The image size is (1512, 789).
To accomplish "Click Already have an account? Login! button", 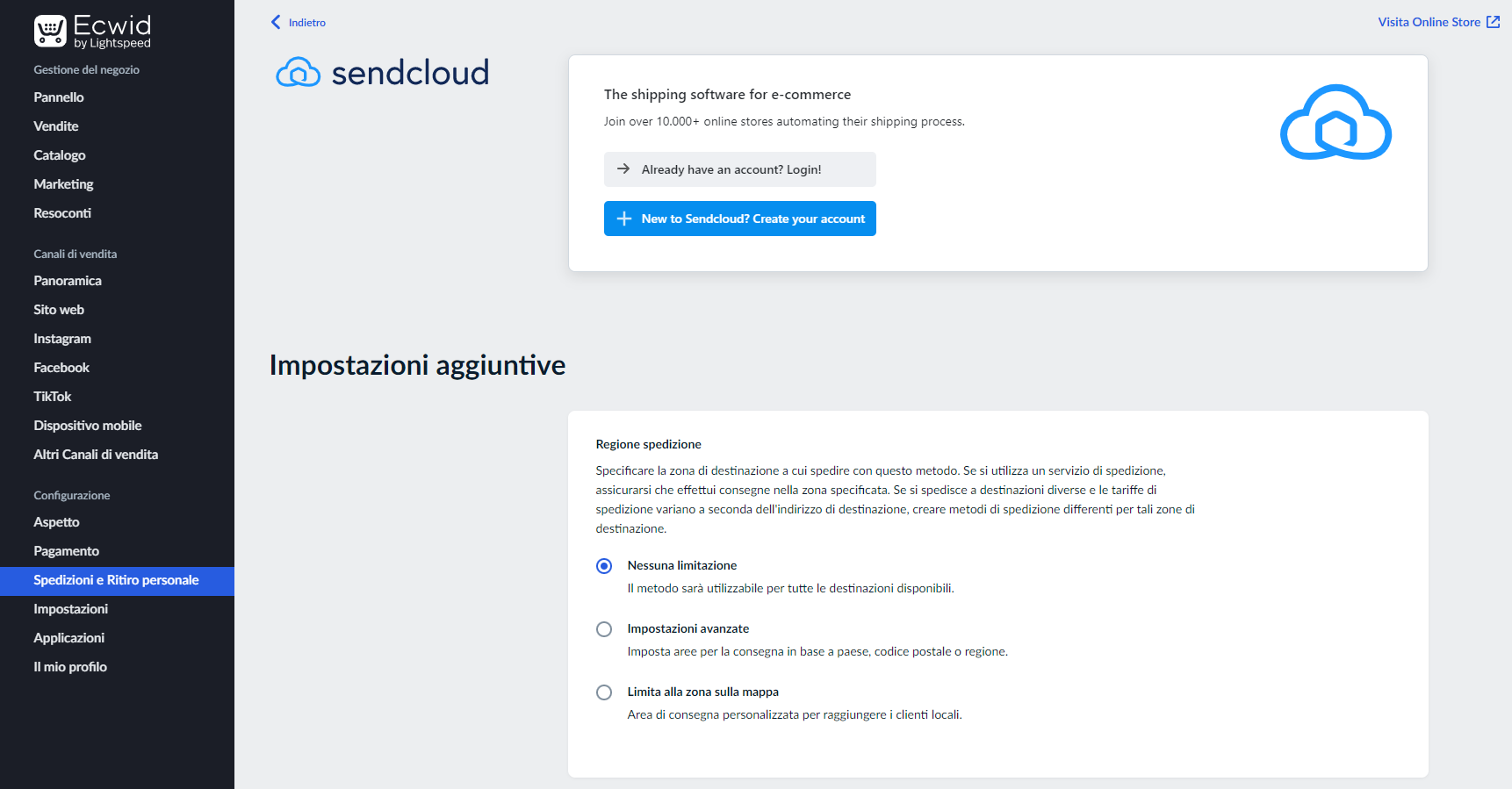I will coord(740,169).
